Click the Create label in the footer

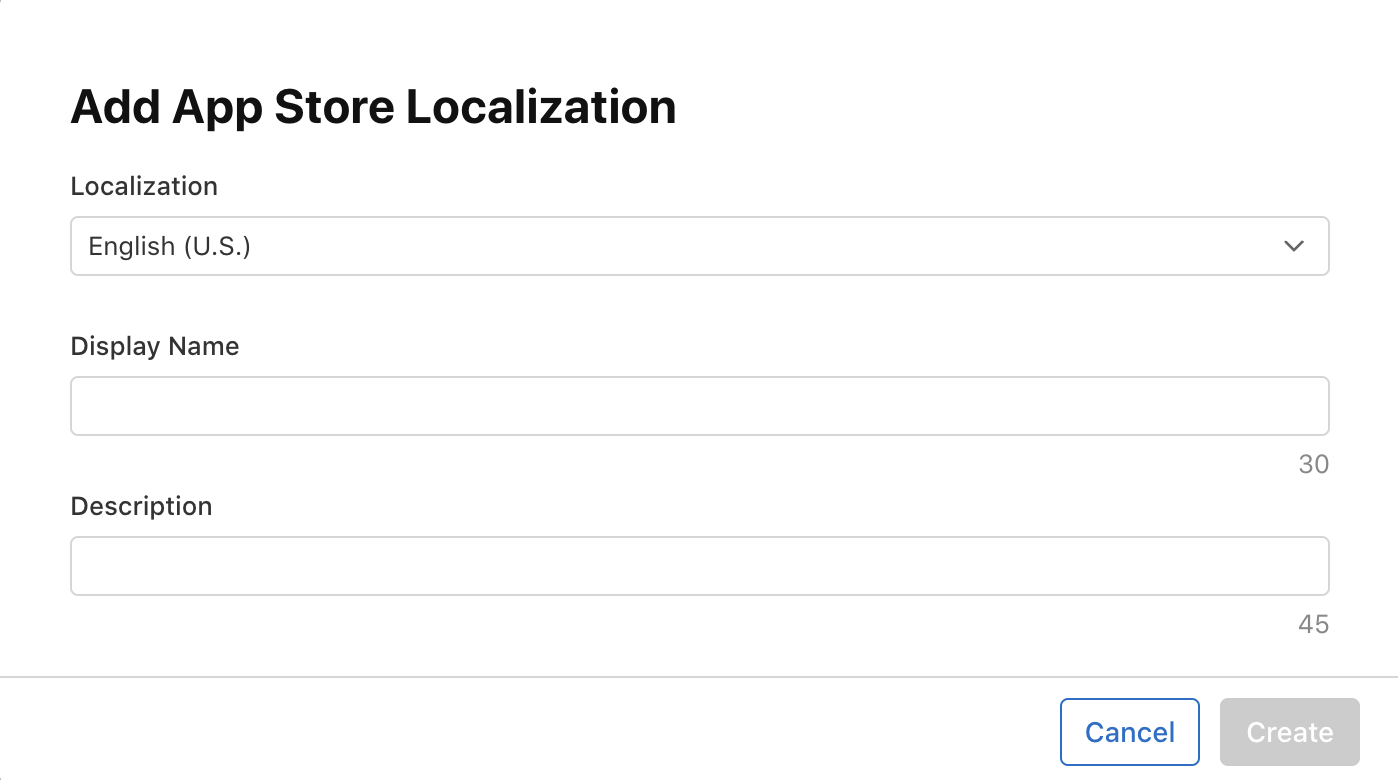tap(1289, 732)
